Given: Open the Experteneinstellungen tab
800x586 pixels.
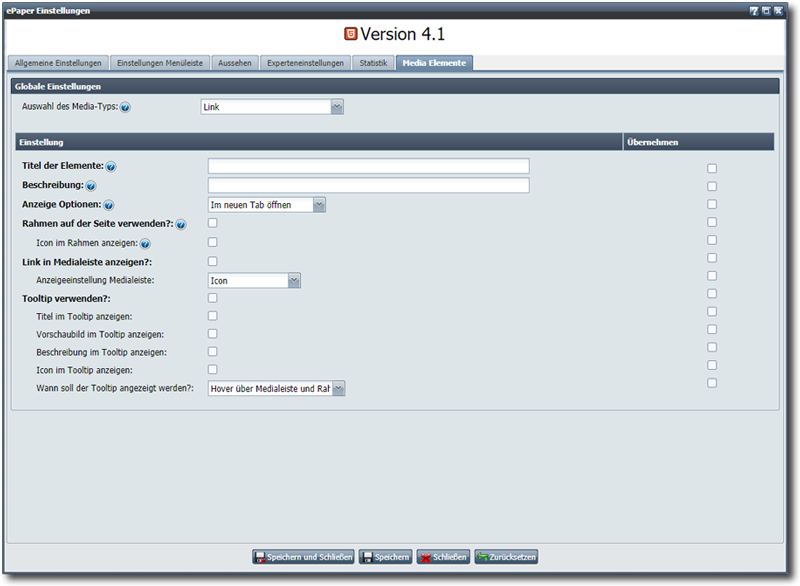Looking at the screenshot, I should [x=305, y=63].
